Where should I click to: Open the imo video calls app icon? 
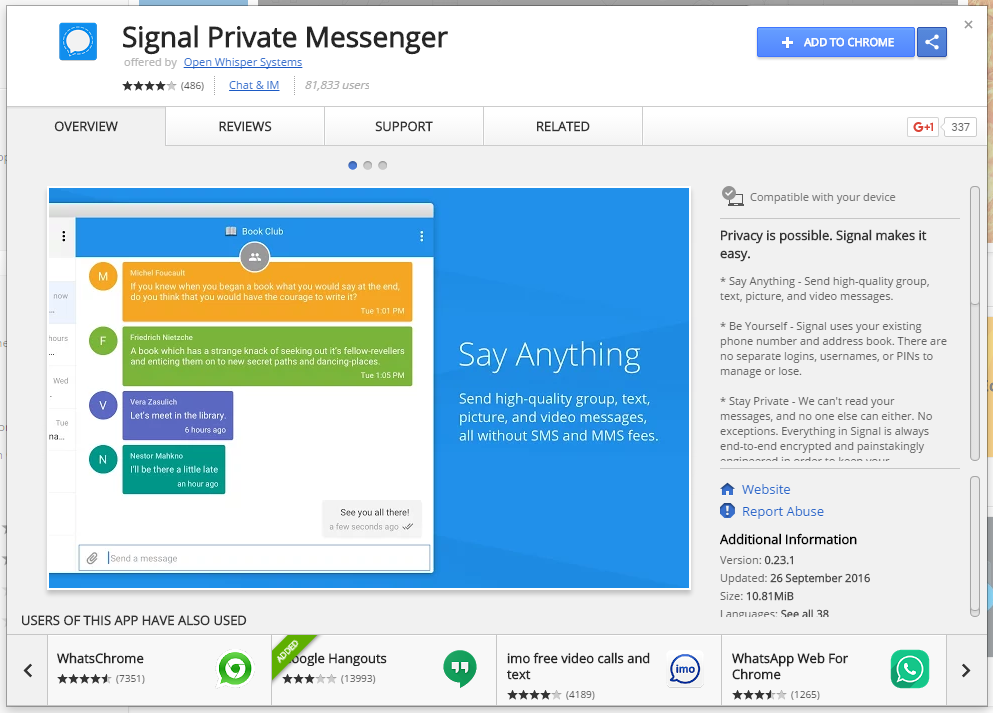click(685, 669)
